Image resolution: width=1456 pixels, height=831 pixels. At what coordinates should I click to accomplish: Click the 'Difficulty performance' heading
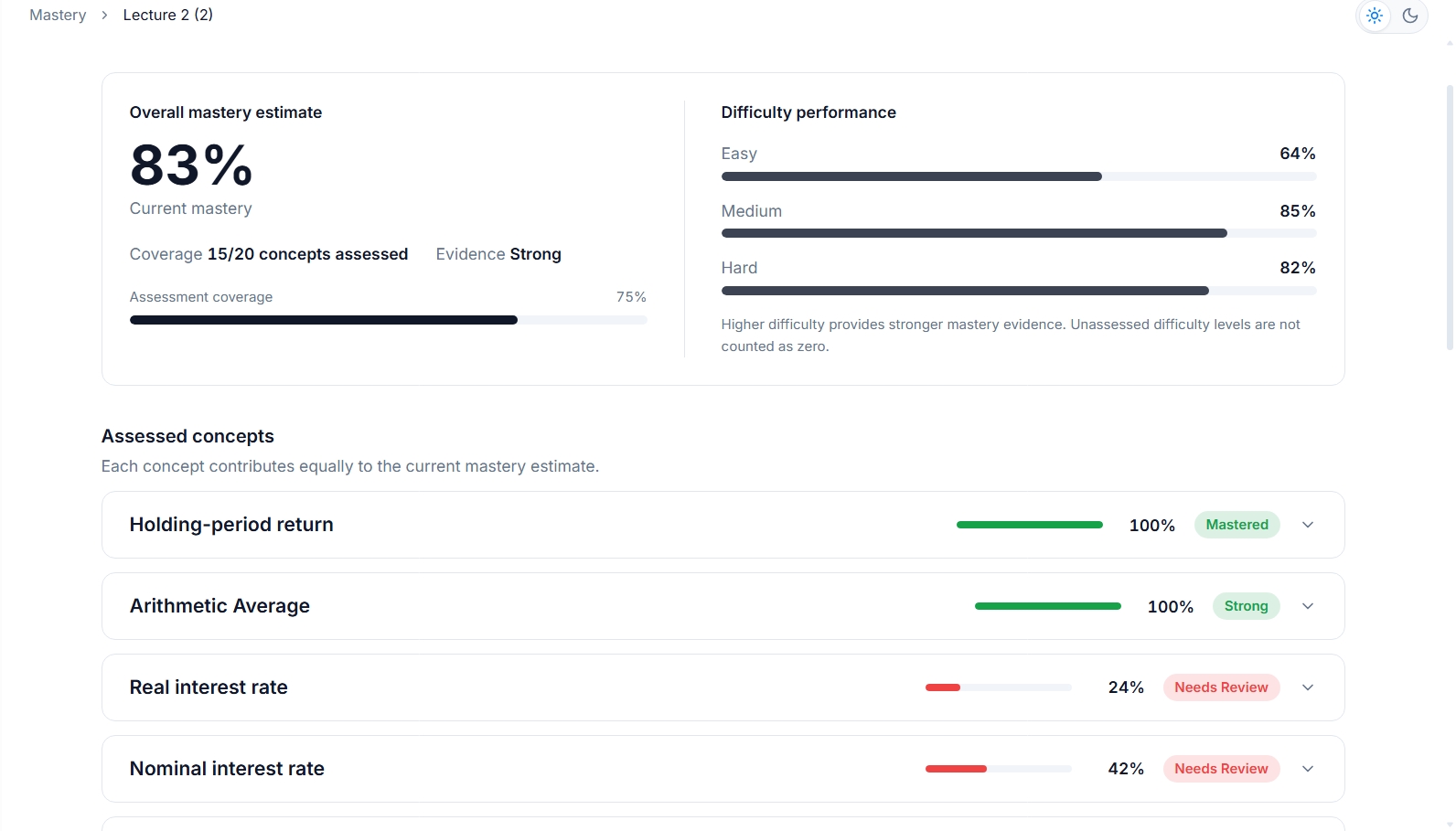(808, 112)
